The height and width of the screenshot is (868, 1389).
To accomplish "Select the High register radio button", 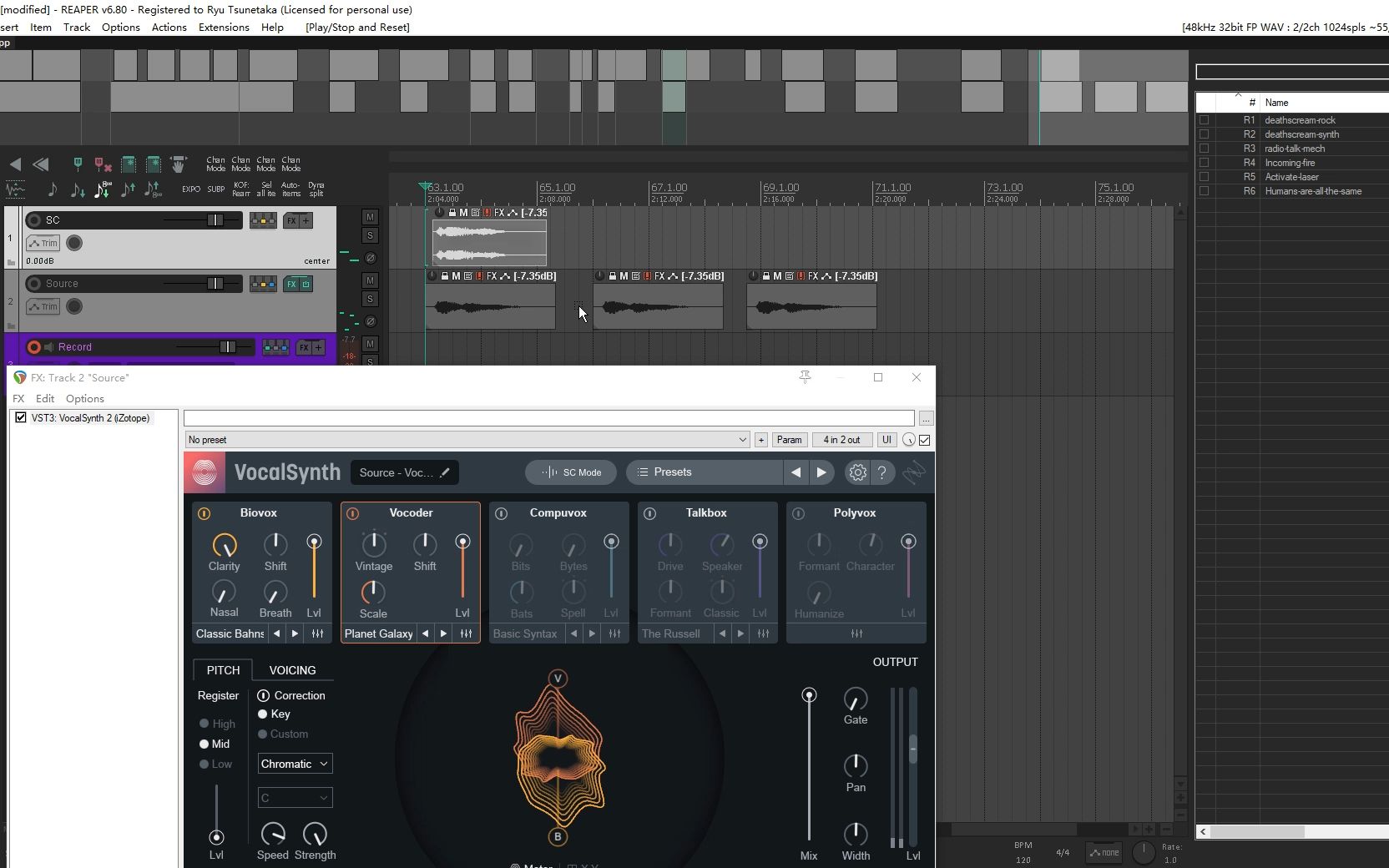I will tap(204, 724).
